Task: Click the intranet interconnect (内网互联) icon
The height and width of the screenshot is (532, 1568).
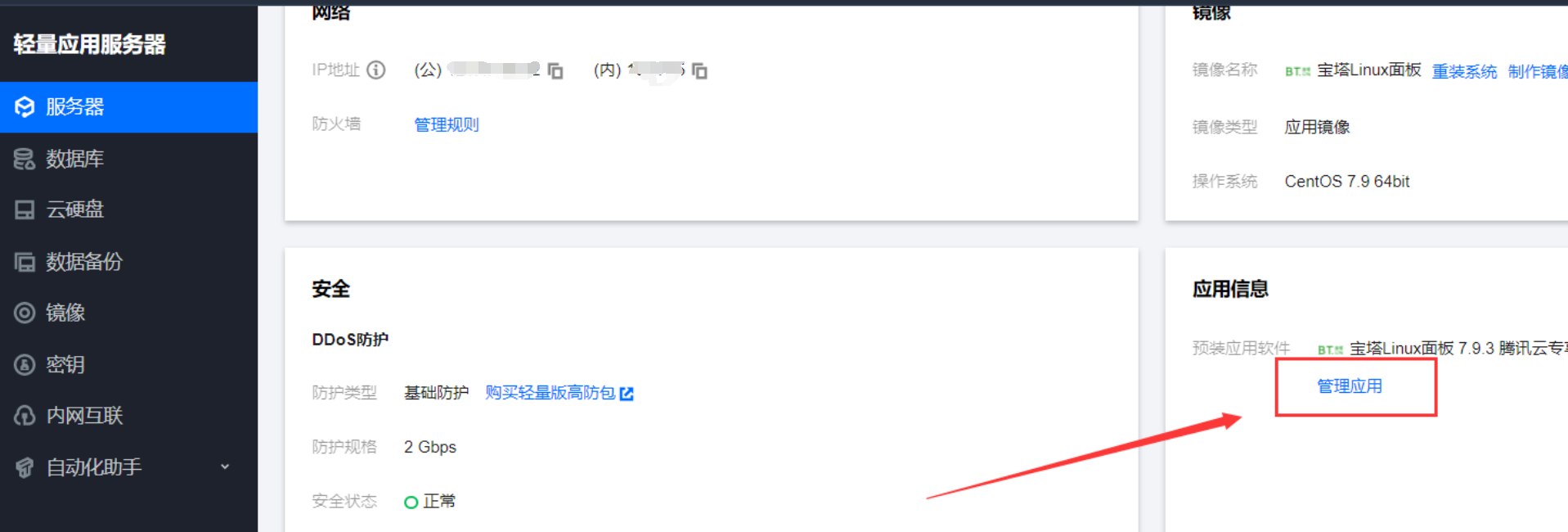Action: pos(25,416)
